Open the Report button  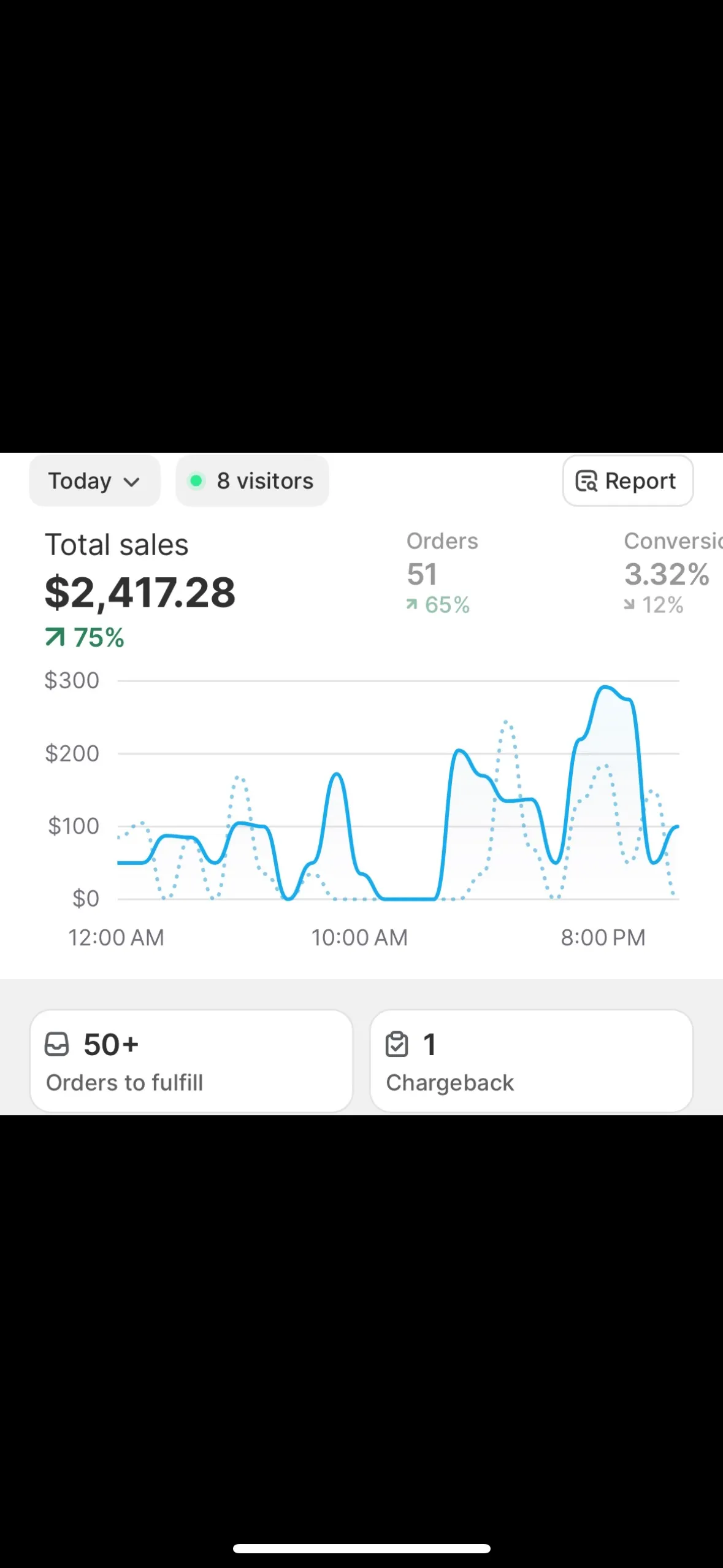(628, 481)
